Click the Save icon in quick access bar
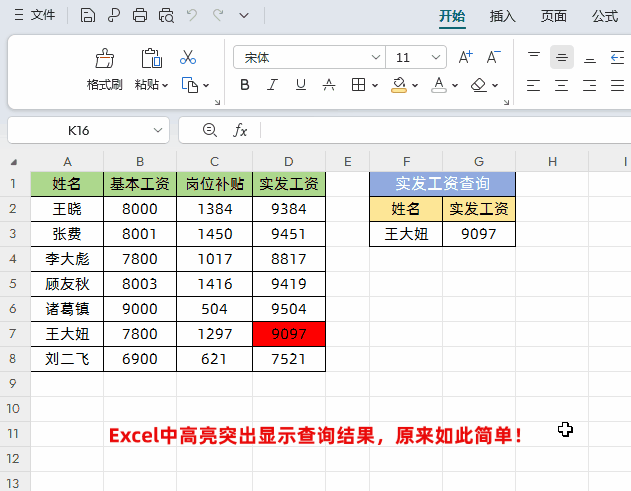Image resolution: width=631 pixels, height=491 pixels. 88,15
